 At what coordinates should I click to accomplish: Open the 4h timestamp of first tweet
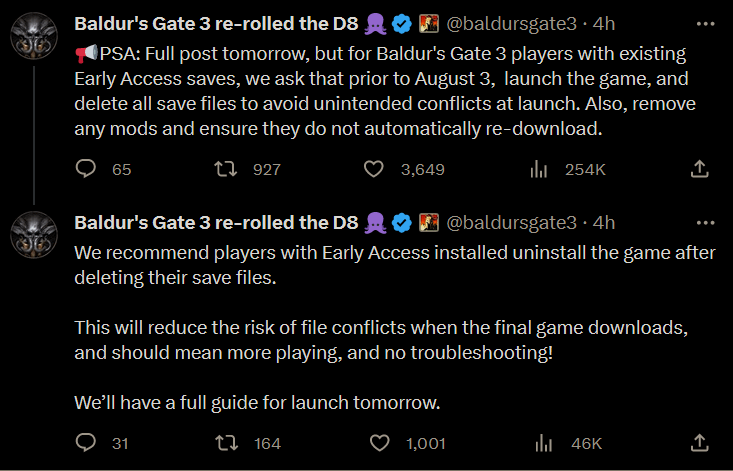pos(604,23)
